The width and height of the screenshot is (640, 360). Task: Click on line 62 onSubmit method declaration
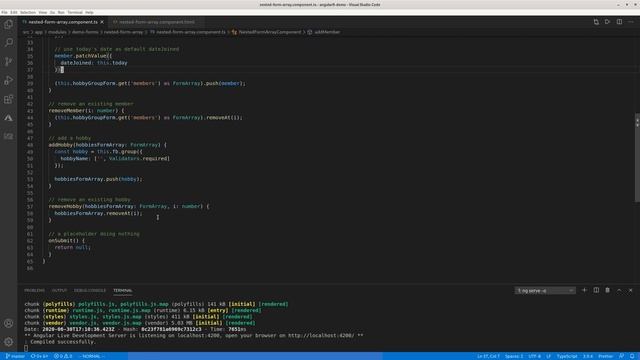[67, 241]
